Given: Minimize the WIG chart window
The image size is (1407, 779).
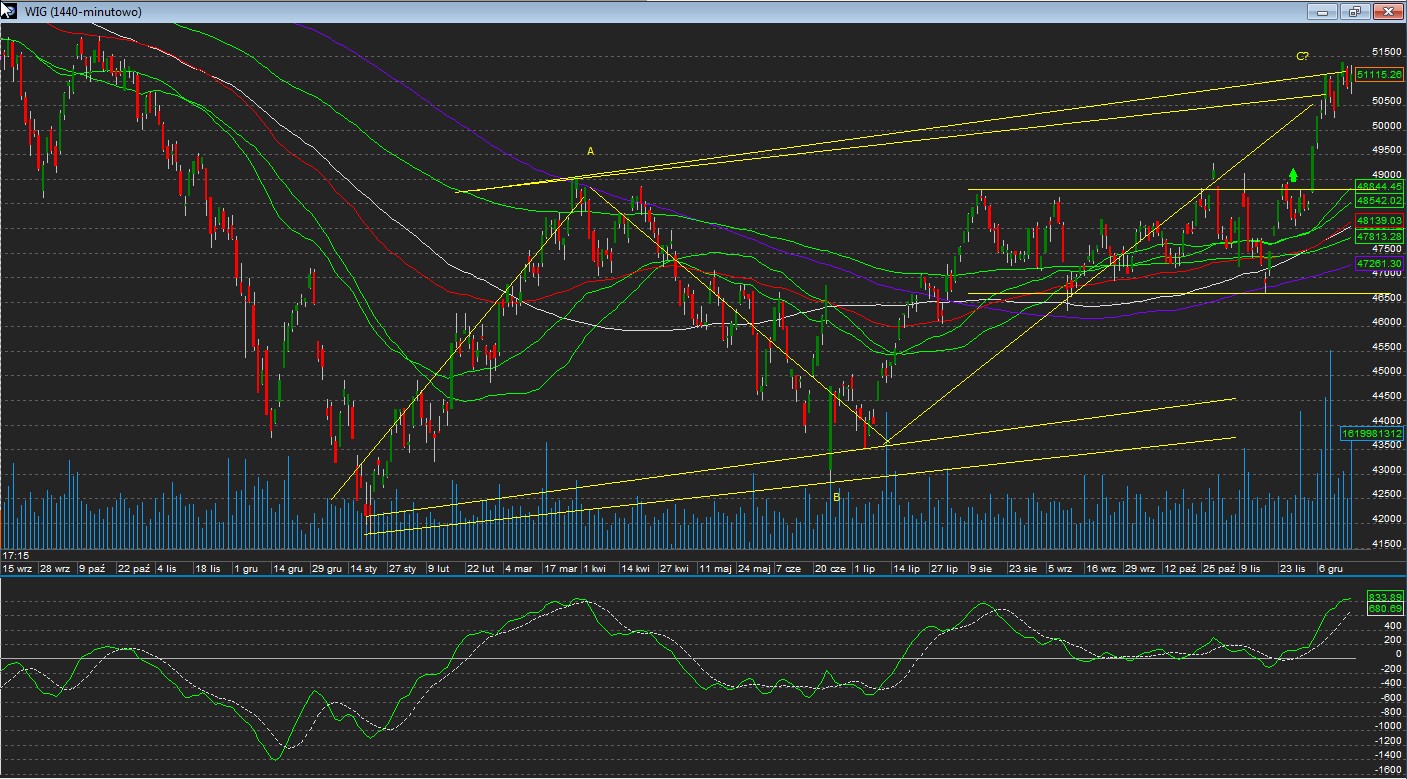Looking at the screenshot, I should (x=1322, y=12).
